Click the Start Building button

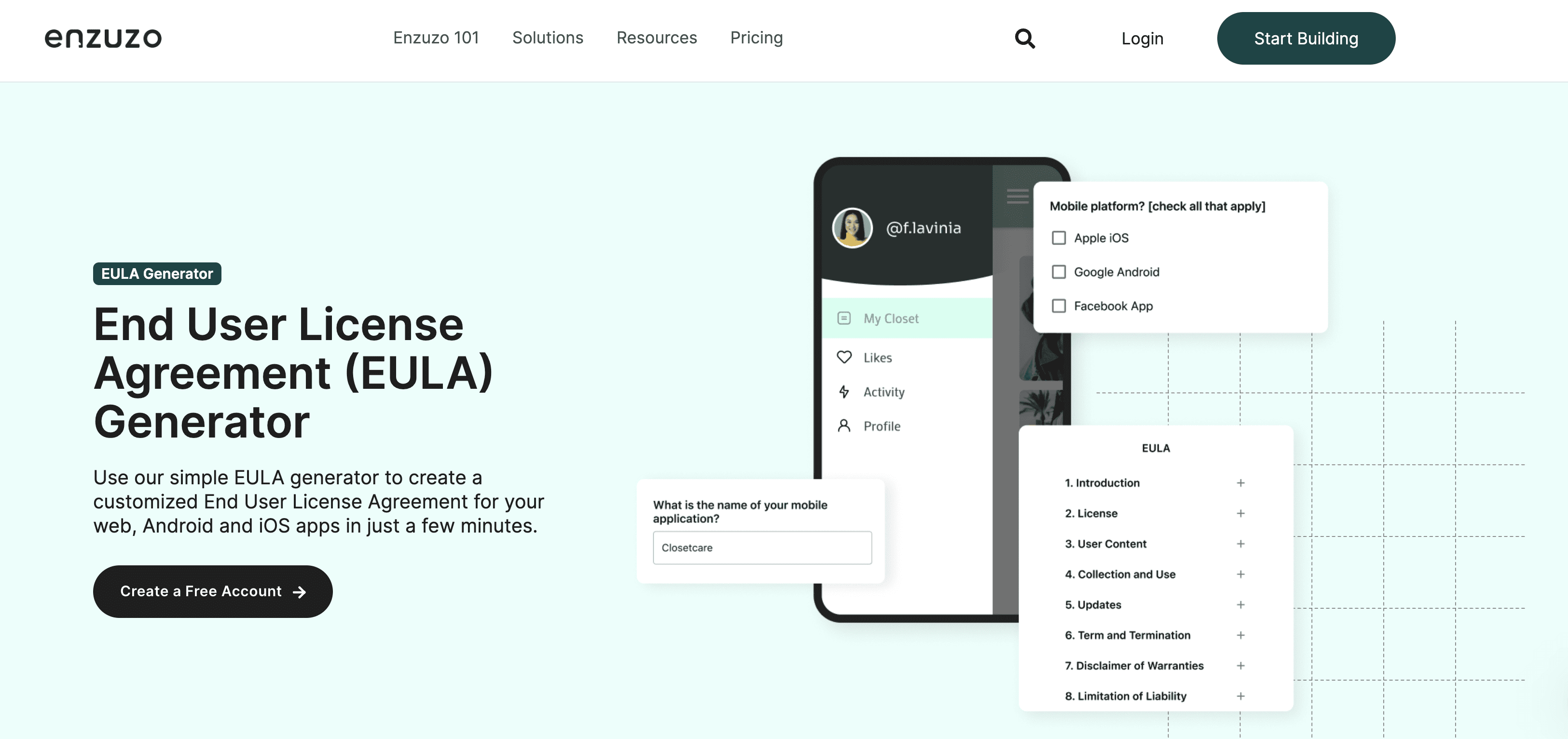[1306, 38]
